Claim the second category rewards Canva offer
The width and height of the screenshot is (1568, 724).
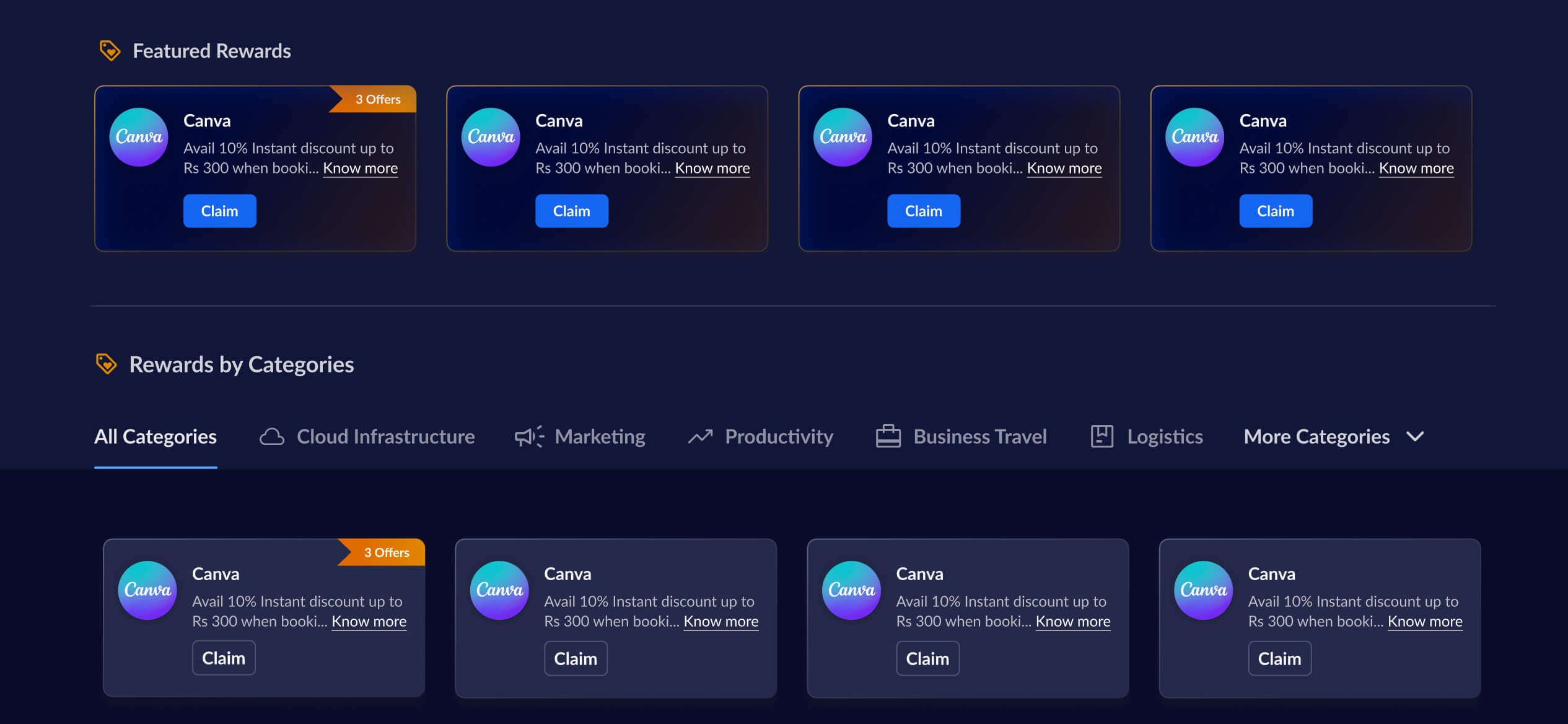click(x=576, y=658)
